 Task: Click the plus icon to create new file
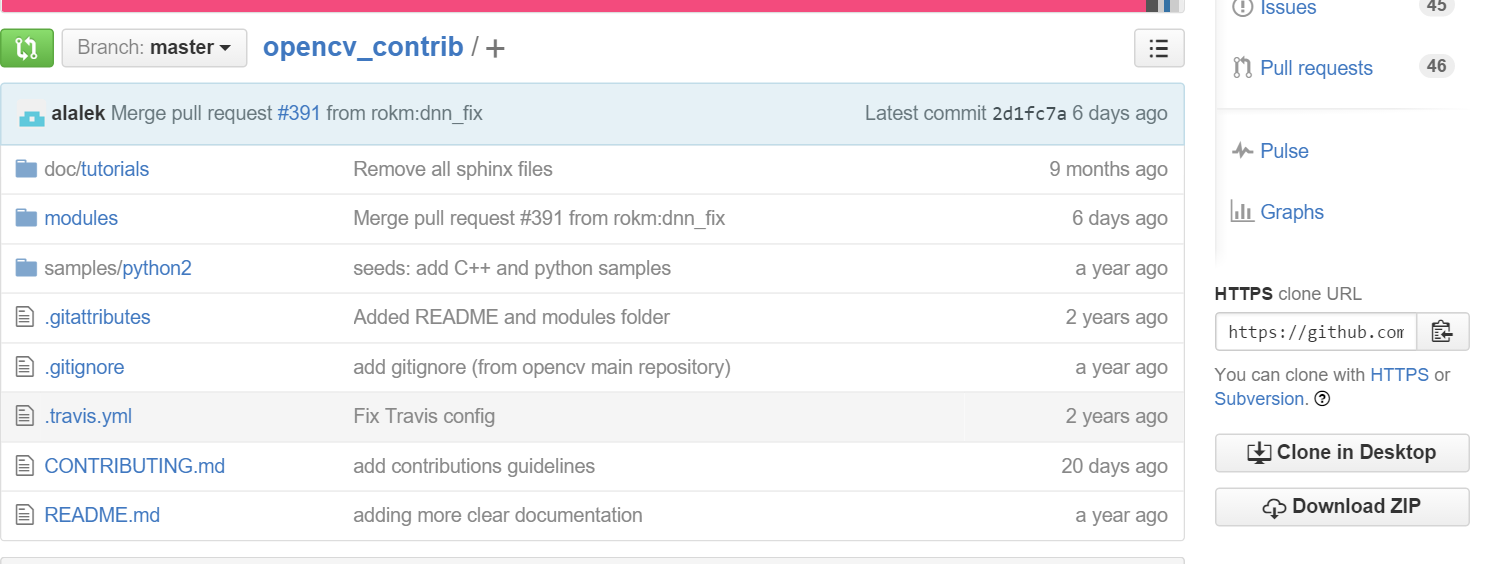coord(495,48)
